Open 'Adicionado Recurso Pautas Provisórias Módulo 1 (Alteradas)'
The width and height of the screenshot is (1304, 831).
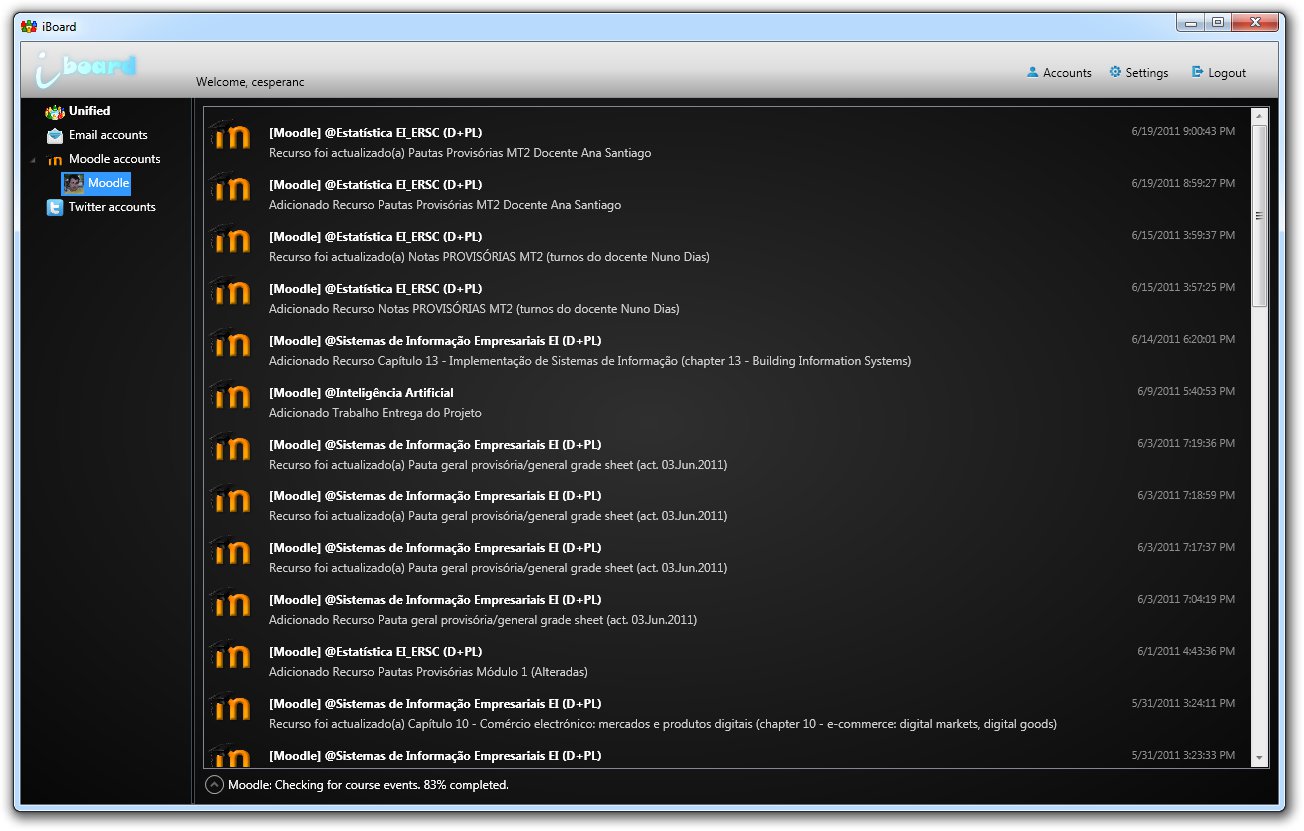428,672
